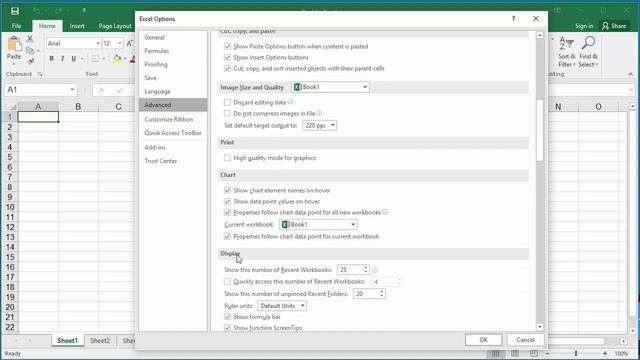Click the Select All corner of the worksheet

(12, 107)
